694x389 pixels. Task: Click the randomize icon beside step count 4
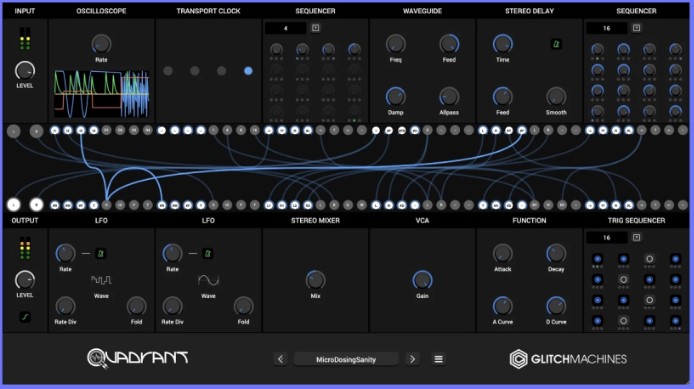pyautogui.click(x=316, y=28)
